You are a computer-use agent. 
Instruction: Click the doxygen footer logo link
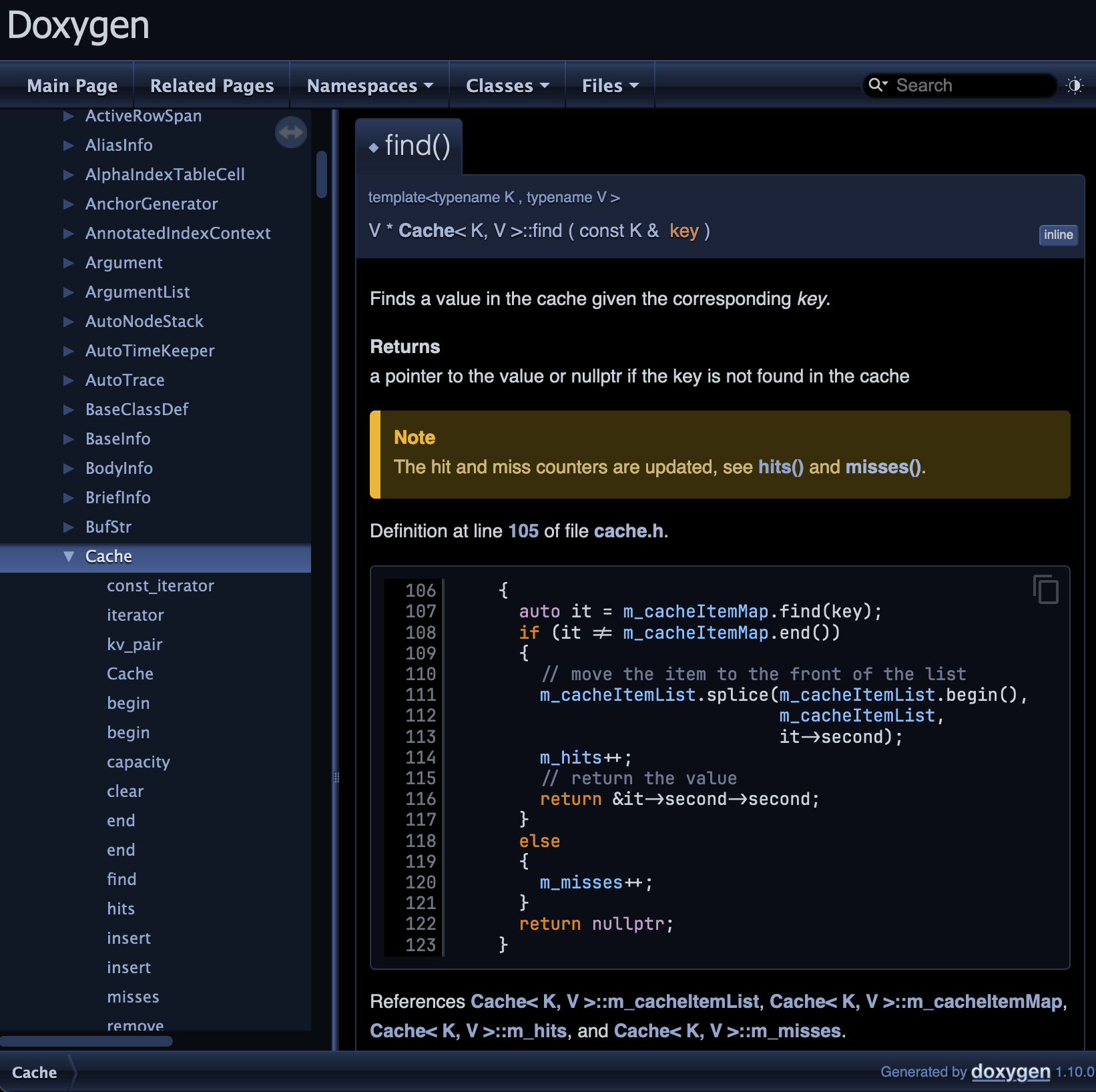click(1010, 1072)
